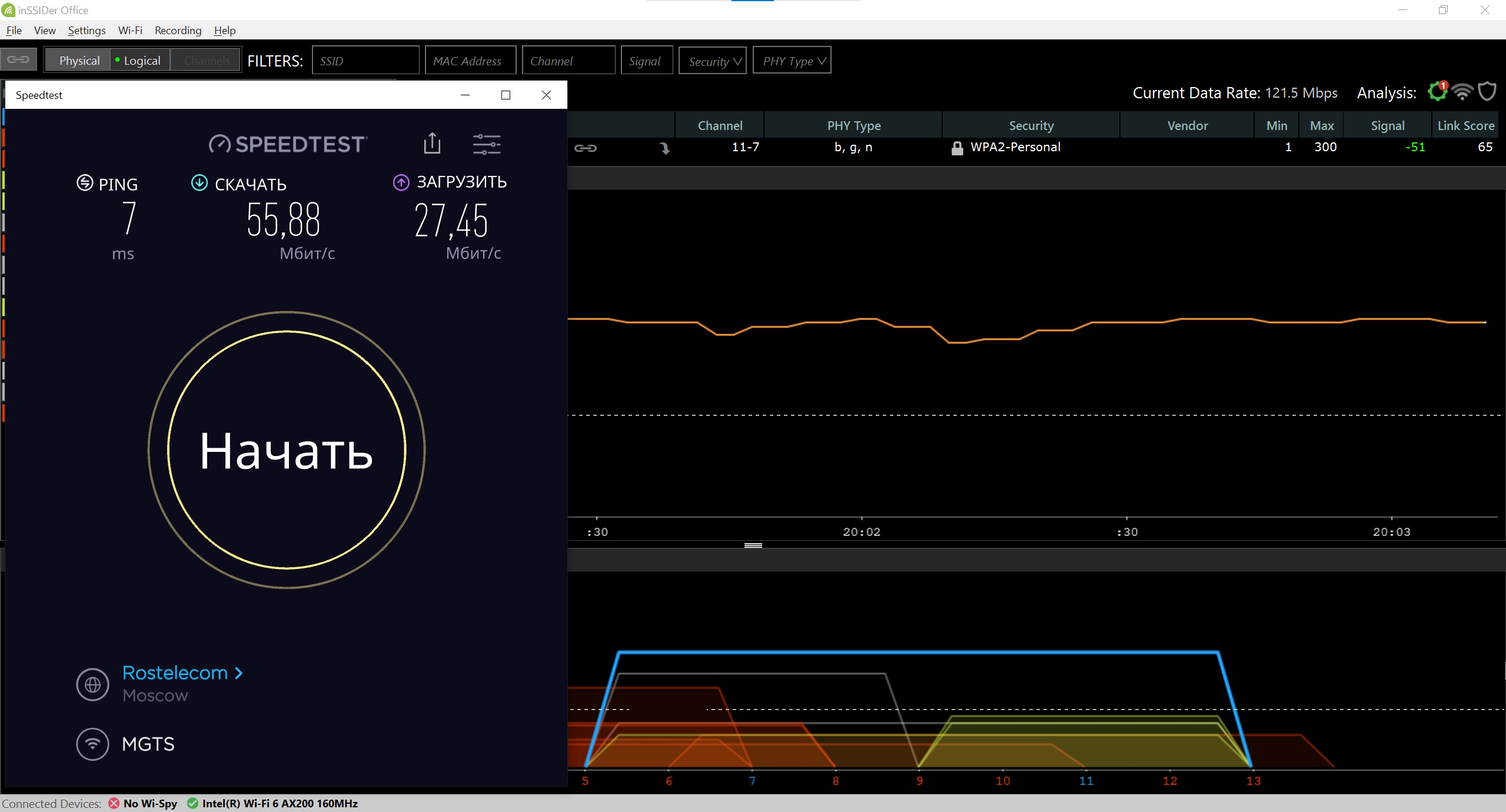Minimize the Speedtest window

coord(465,95)
